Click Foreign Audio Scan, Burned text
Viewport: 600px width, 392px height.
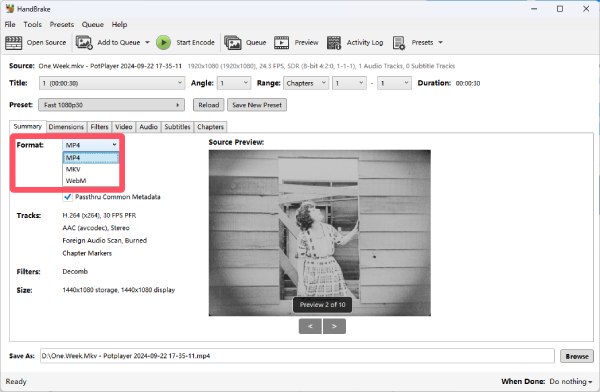[x=104, y=240]
